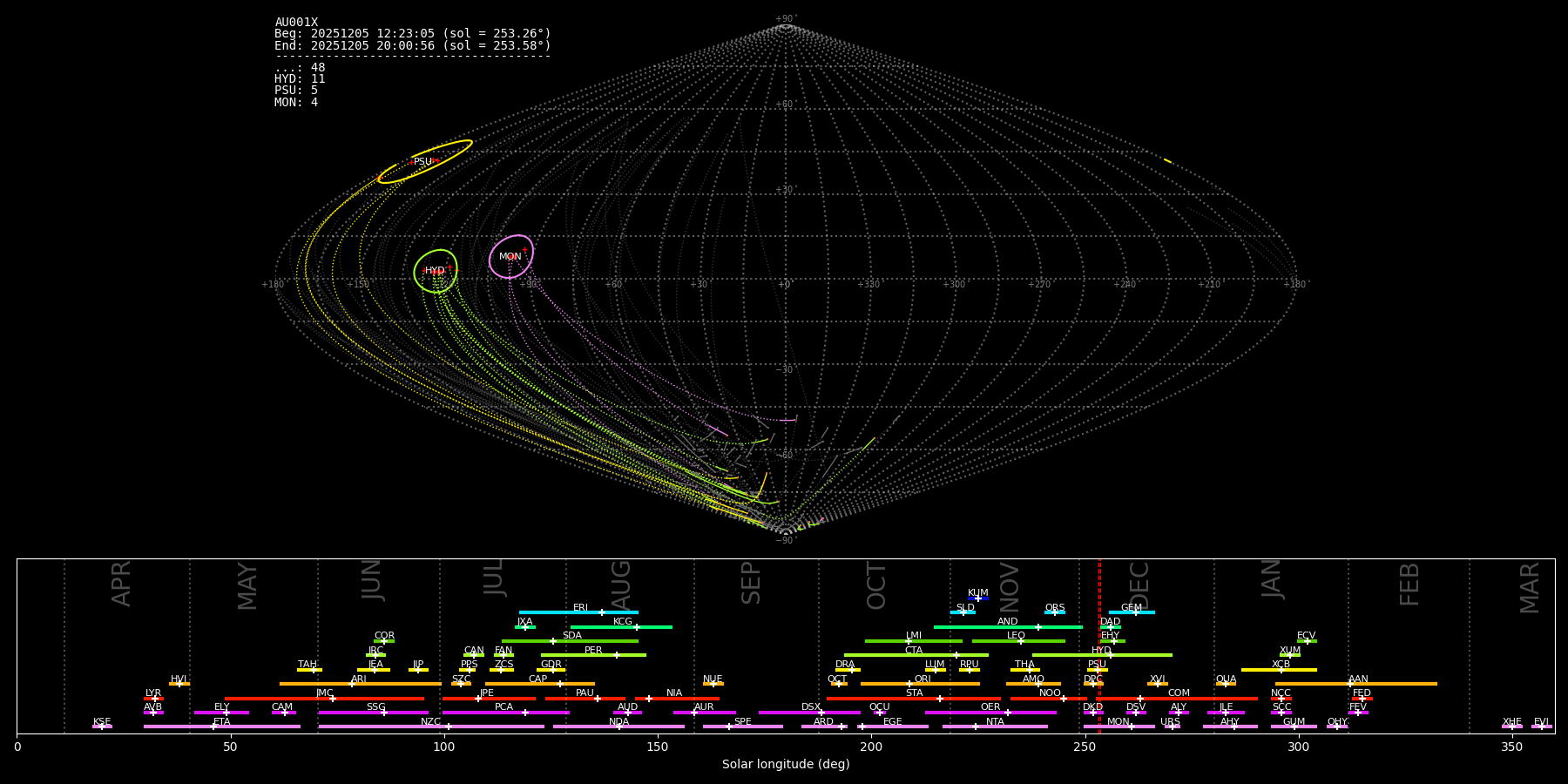Click the APR month label in the timeline
1568x784 pixels.
point(122,584)
